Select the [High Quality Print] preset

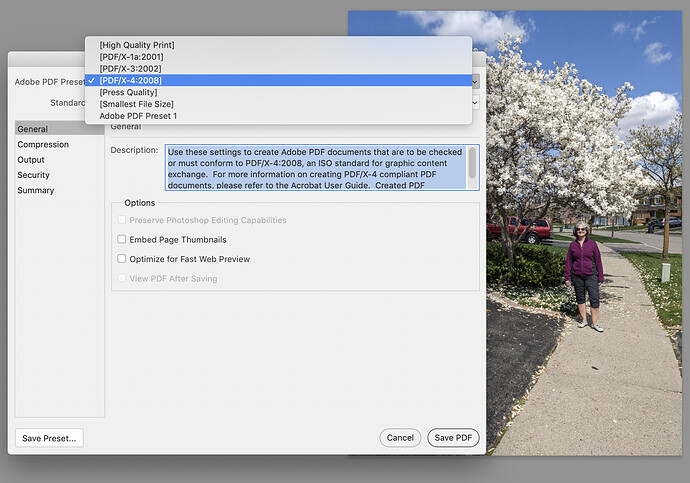tap(278, 45)
